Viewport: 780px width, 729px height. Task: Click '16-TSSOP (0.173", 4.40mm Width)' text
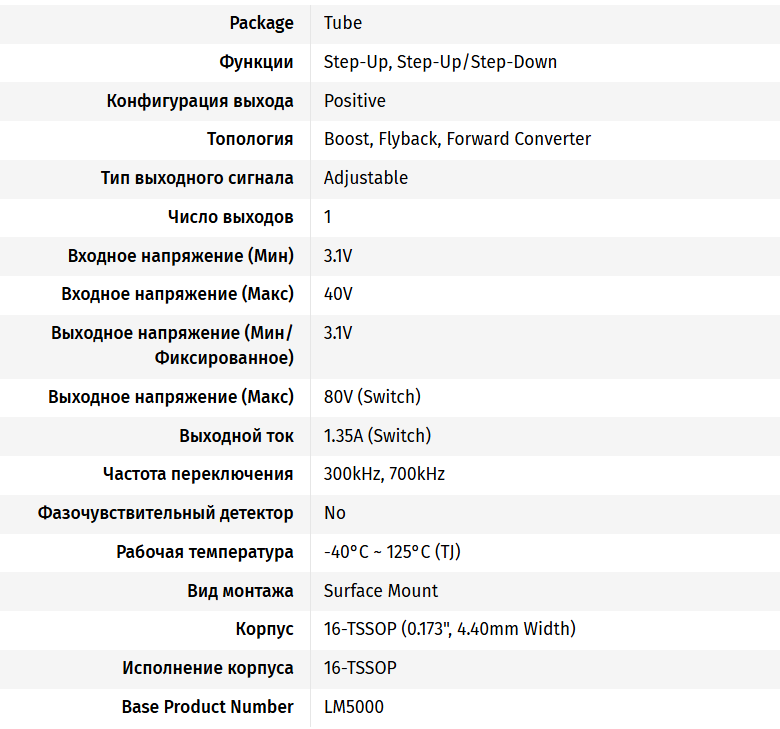pyautogui.click(x=449, y=629)
